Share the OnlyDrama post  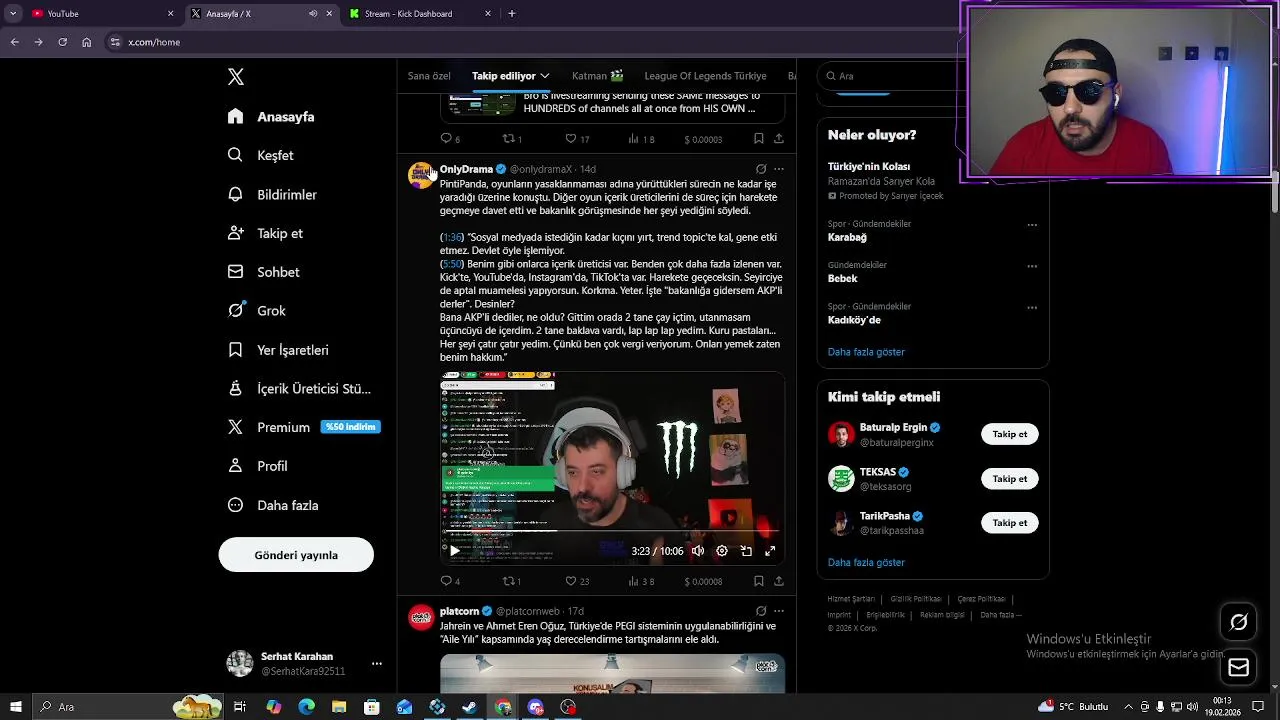pyautogui.click(x=779, y=581)
